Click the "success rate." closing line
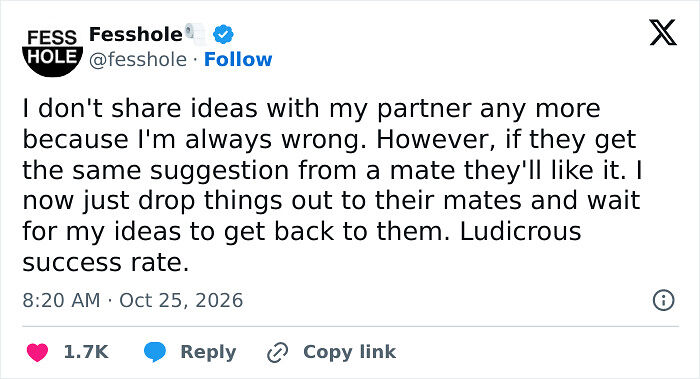The width and height of the screenshot is (700, 379). (x=106, y=262)
